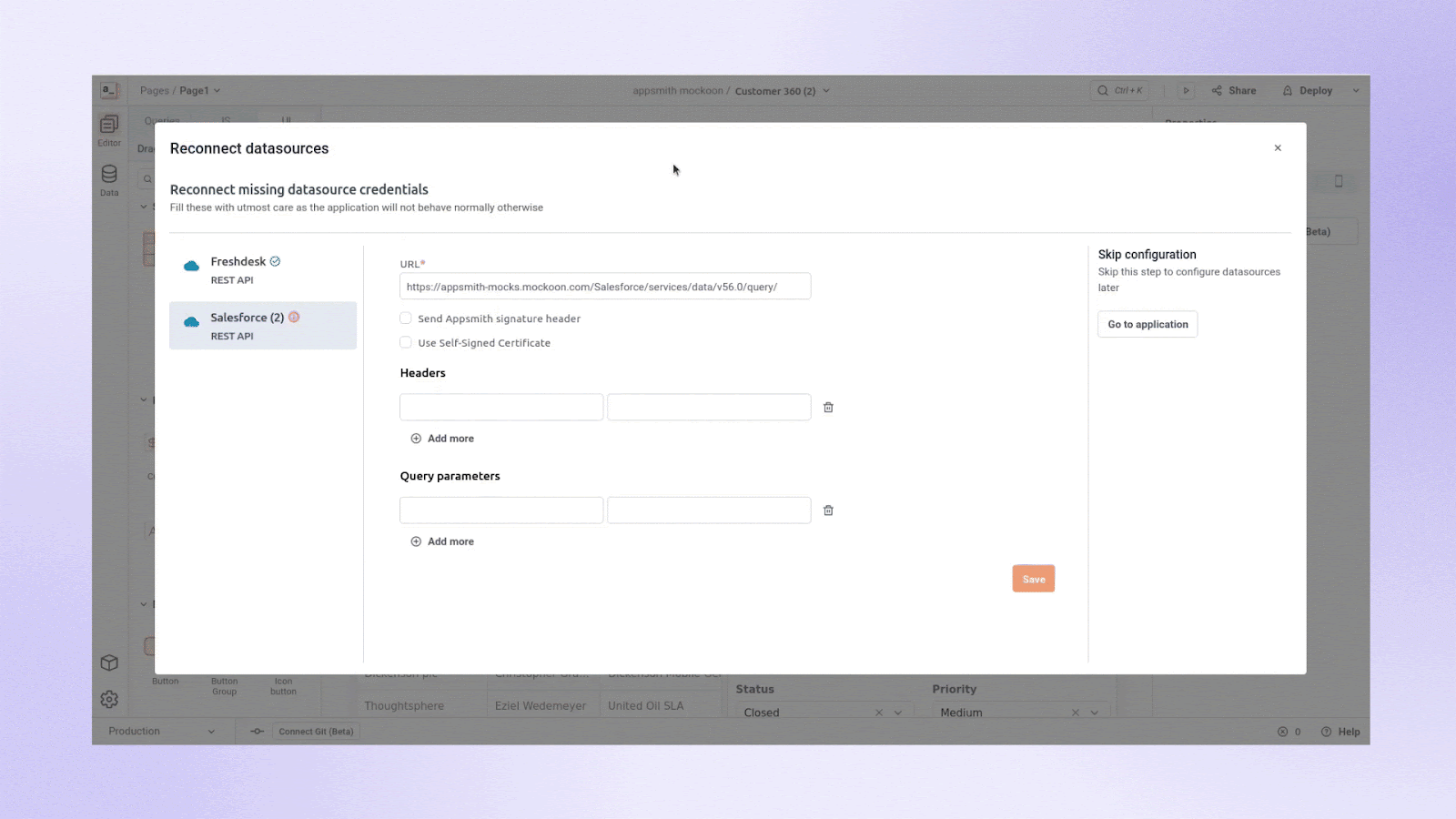
Task: Expand the Page1 pages dropdown
Action: [x=217, y=90]
